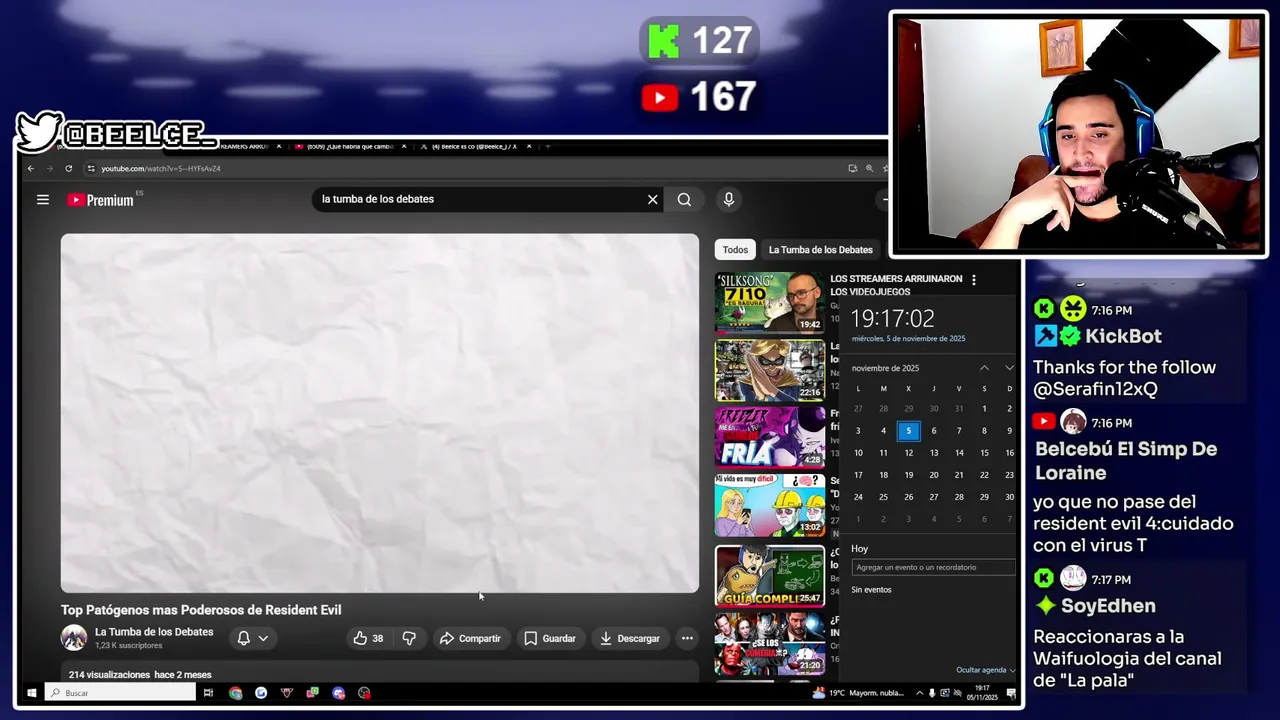Click the 1,23 K suscriptores text
This screenshot has width=1280, height=720.
(128, 646)
